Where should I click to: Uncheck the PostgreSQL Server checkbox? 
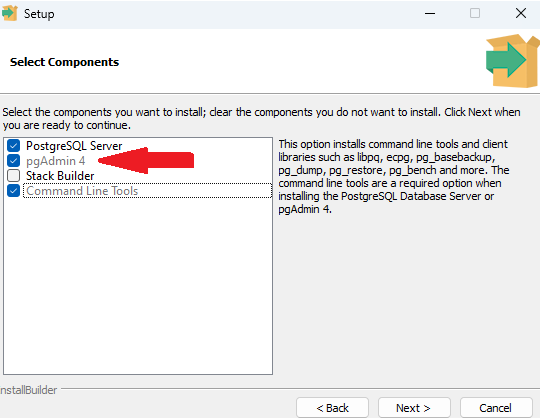pos(13,146)
